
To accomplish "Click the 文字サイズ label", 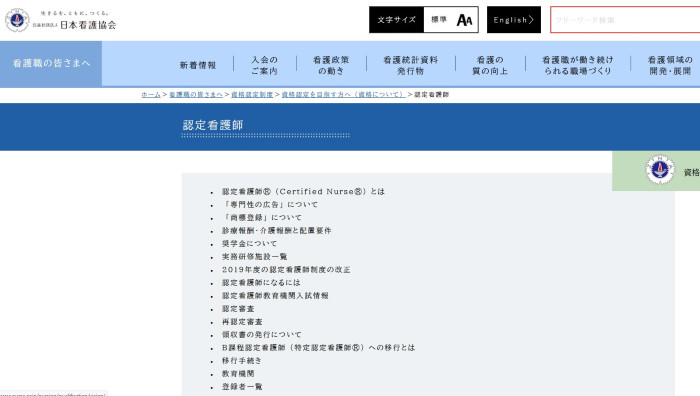I will coord(396,20).
